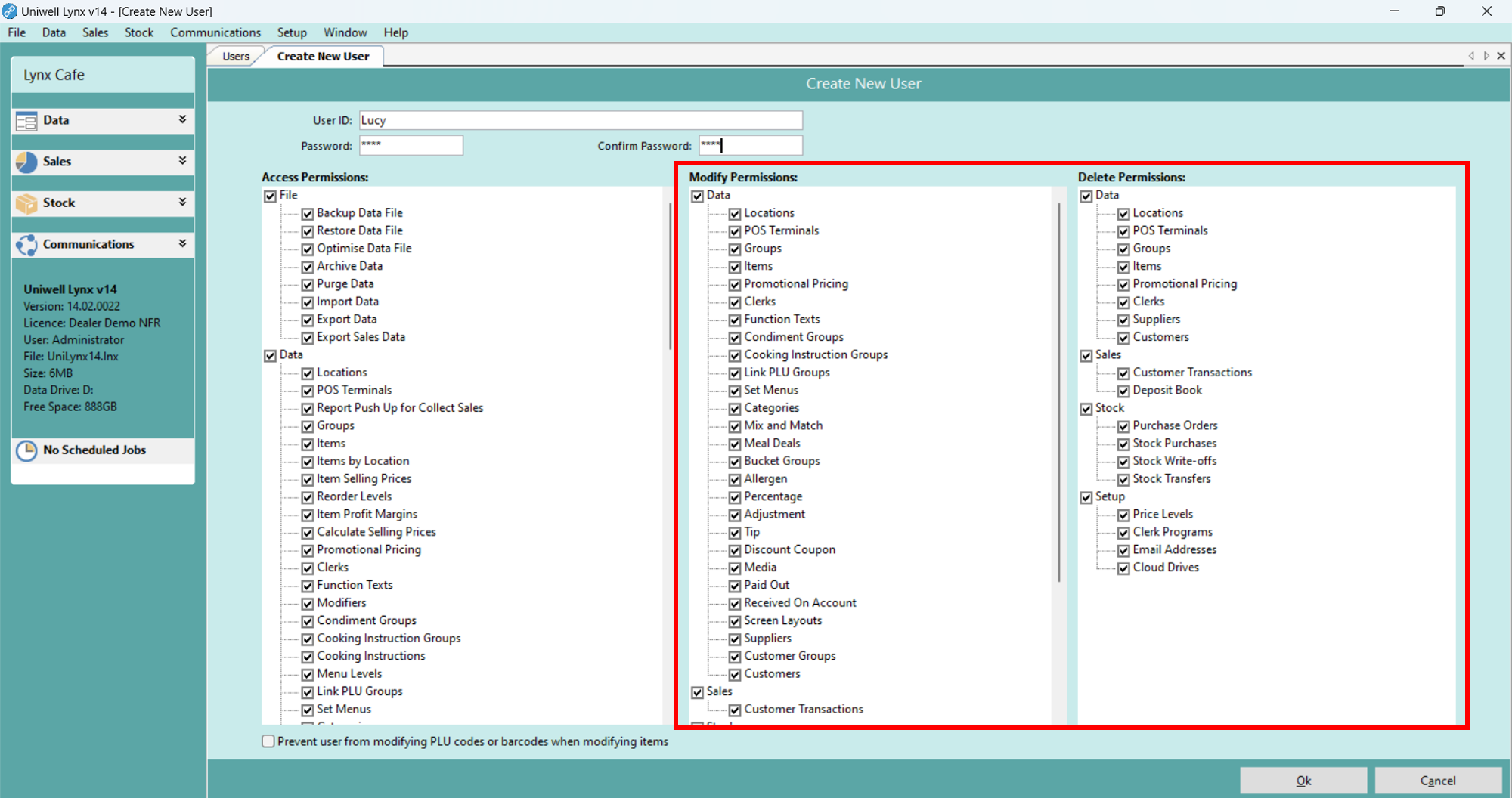Uncheck Cloud Drives delete permission
The width and height of the screenshot is (1512, 798).
[x=1123, y=568]
